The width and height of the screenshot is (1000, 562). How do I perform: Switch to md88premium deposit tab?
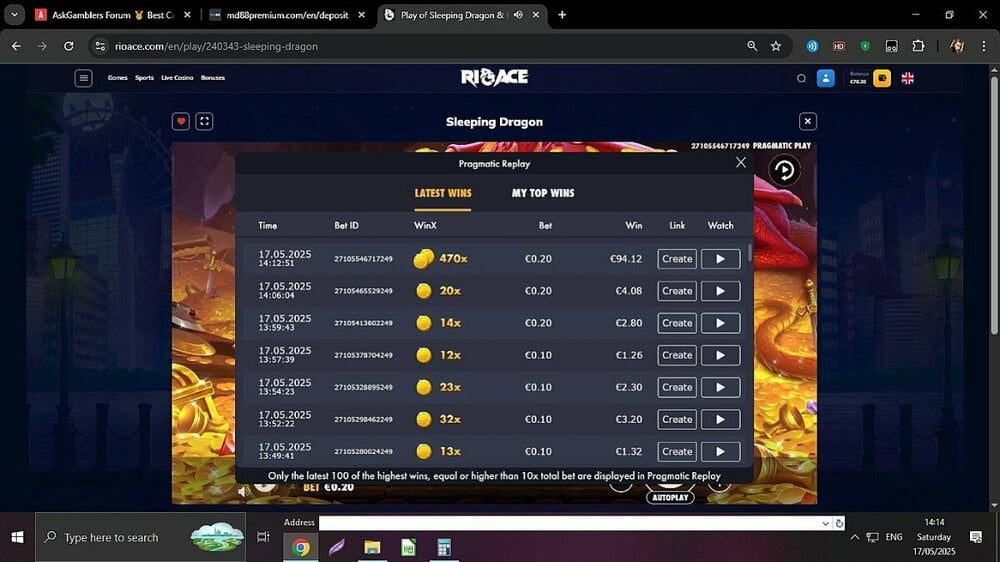coord(287,15)
